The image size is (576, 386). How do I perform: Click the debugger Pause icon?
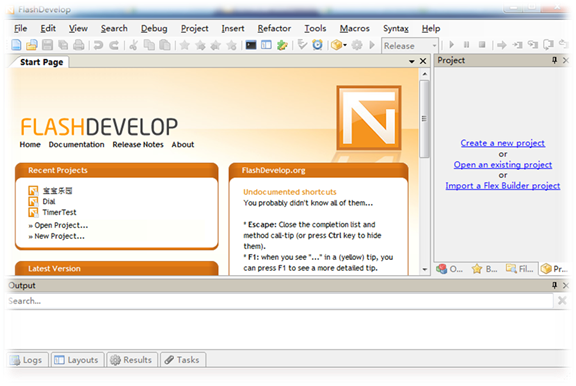click(x=467, y=45)
